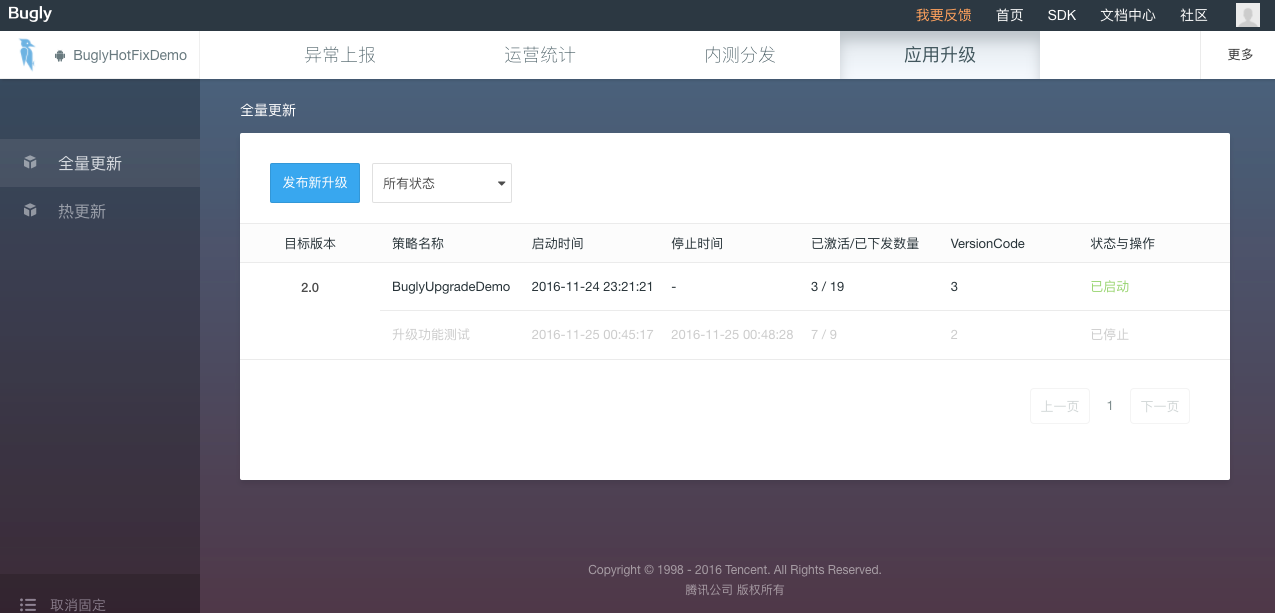The width and height of the screenshot is (1275, 613).
Task: Select the 全量更新 sidebar icon
Action: [x=30, y=163]
